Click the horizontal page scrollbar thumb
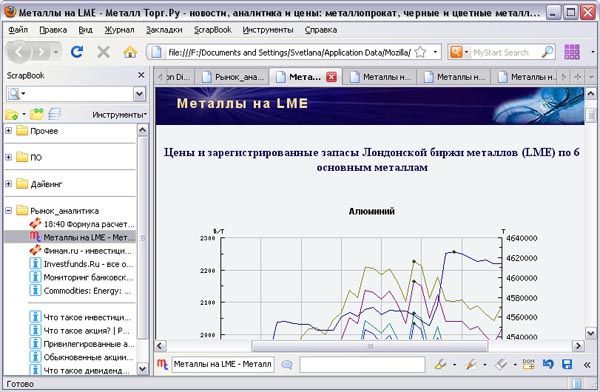The width and height of the screenshot is (600, 392). (369, 346)
